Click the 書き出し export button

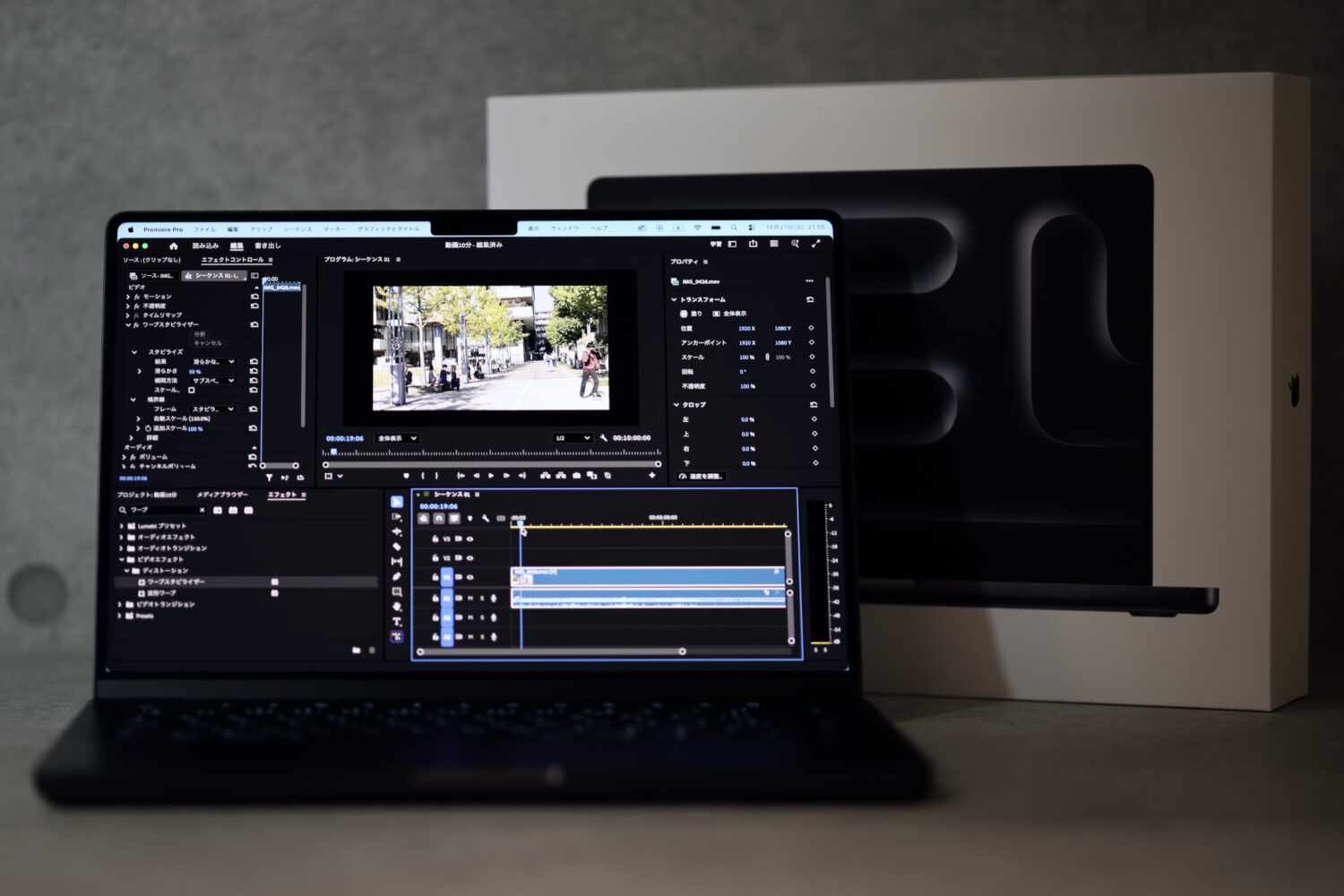pyautogui.click(x=267, y=246)
